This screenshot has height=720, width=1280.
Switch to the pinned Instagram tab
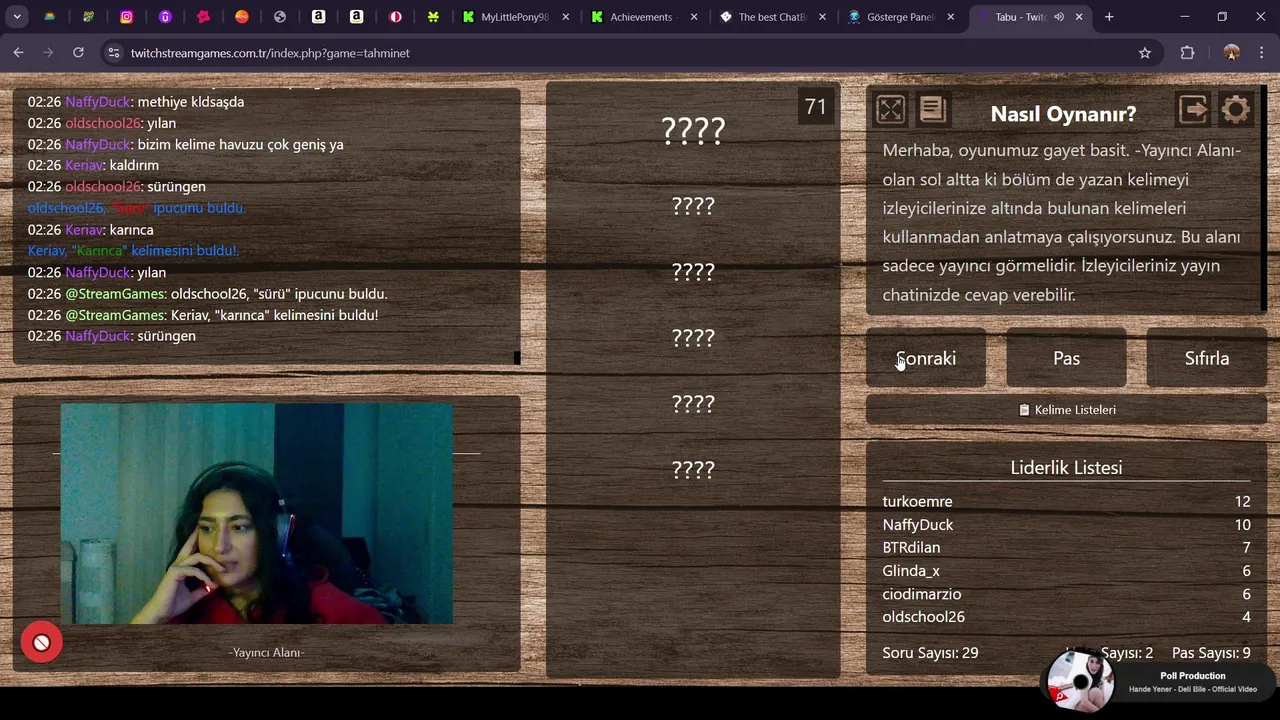pos(127,17)
